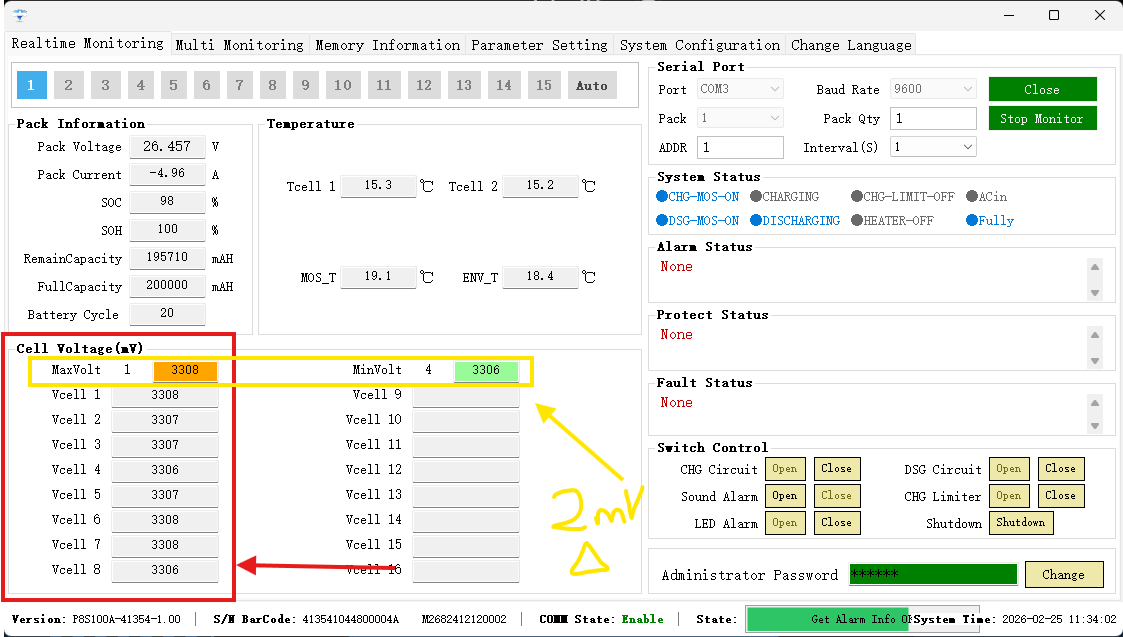This screenshot has height=637, width=1123.
Task: Open the CHG Limiter
Action: [x=1009, y=496]
